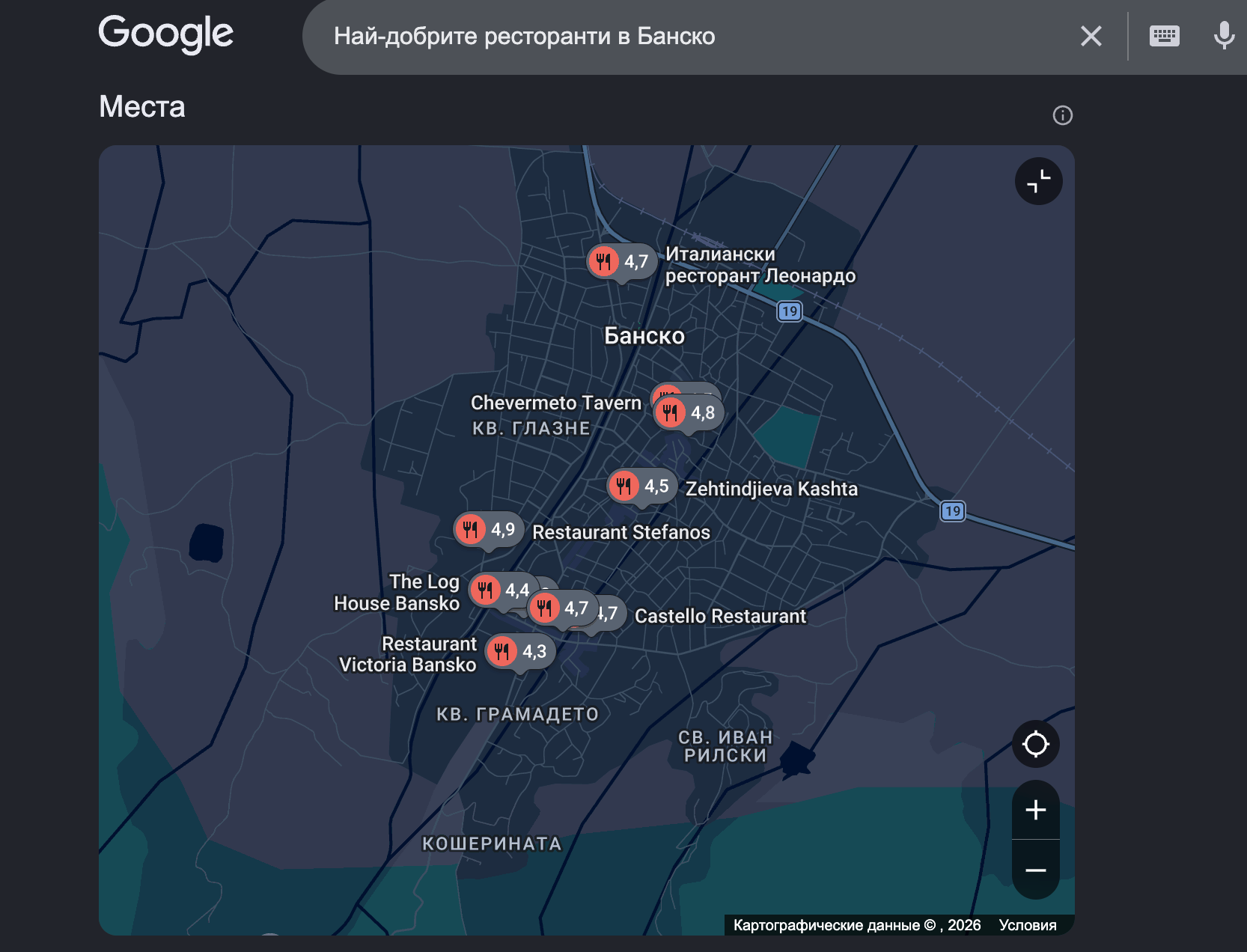The height and width of the screenshot is (952, 1247).
Task: Open the Условия terms link
Action: [x=1028, y=925]
